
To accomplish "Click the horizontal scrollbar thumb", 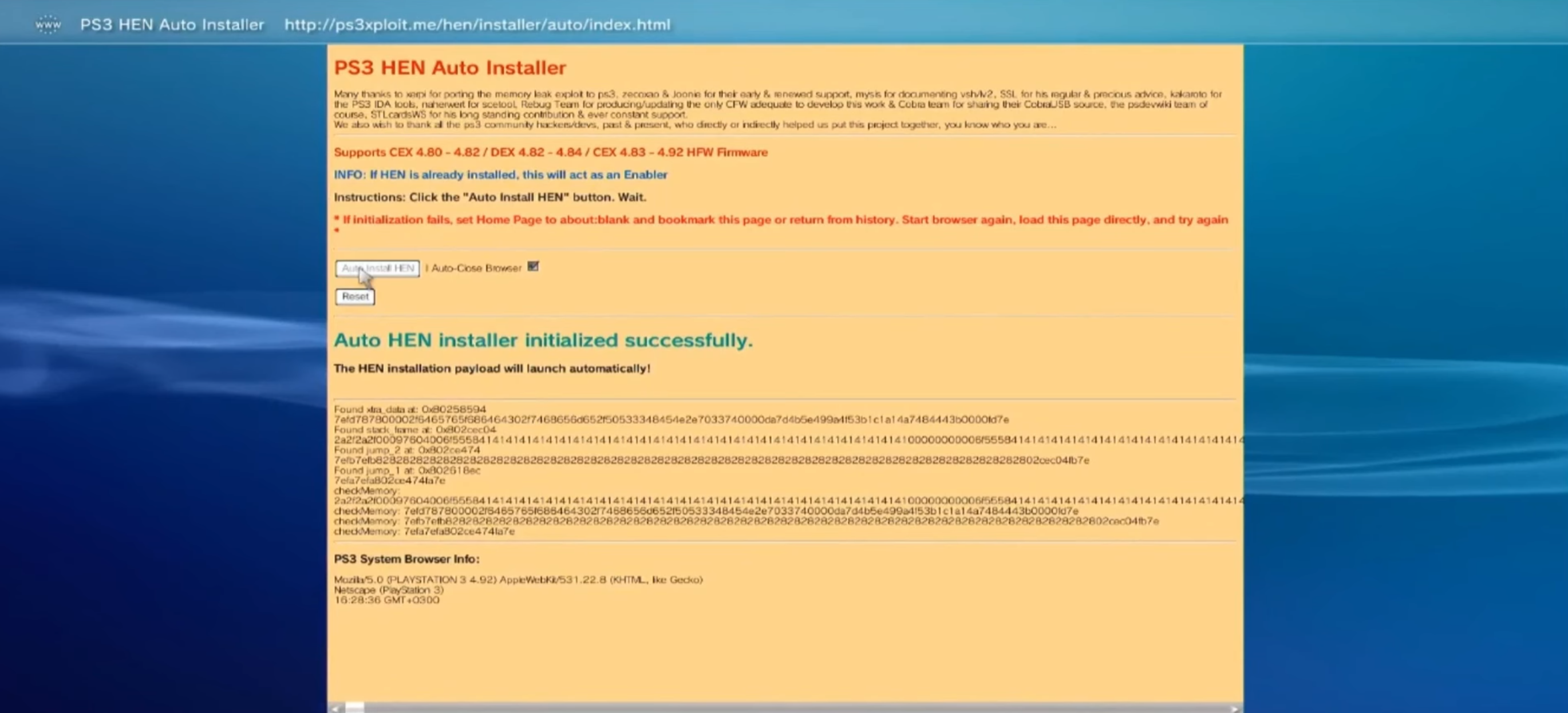I will (x=354, y=707).
